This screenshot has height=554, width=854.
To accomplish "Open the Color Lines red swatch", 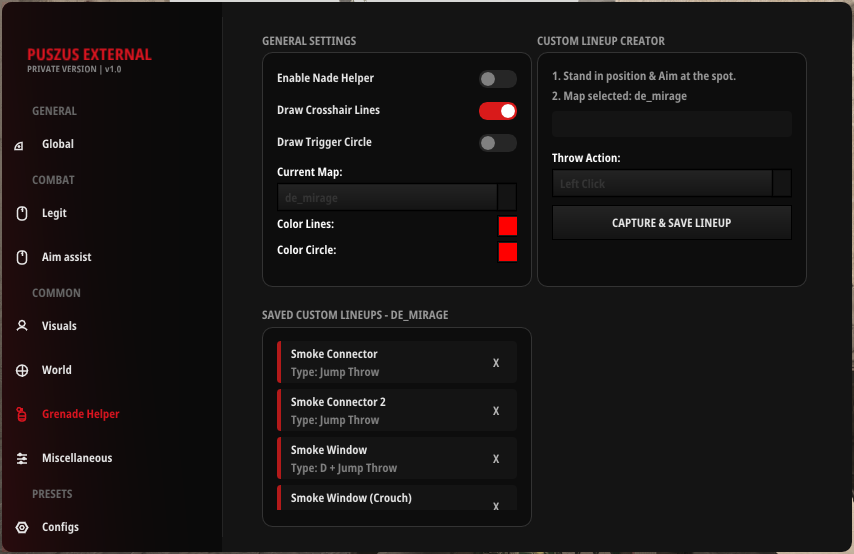I will 508,226.
